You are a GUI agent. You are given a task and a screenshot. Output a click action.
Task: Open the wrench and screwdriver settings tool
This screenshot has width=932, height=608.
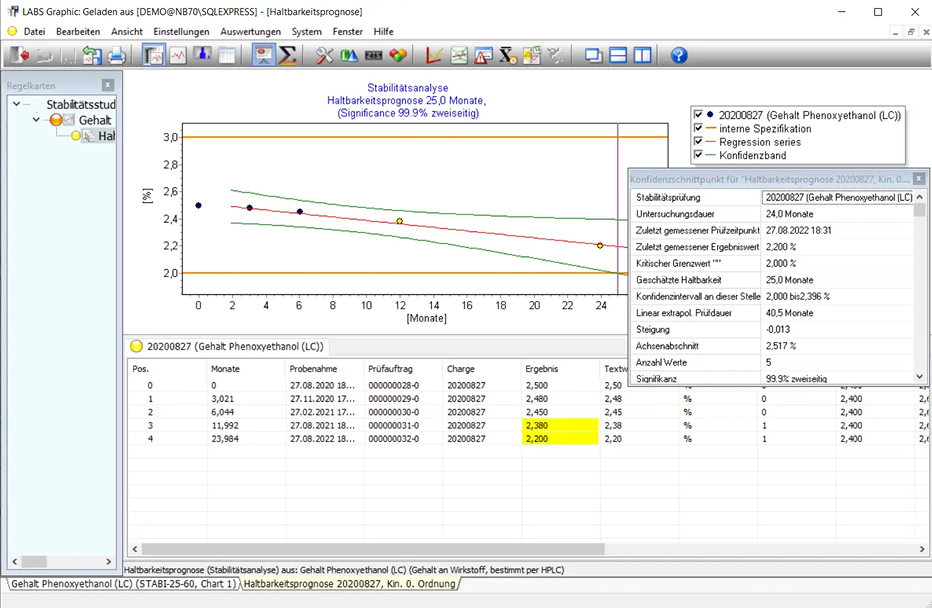[x=325, y=55]
